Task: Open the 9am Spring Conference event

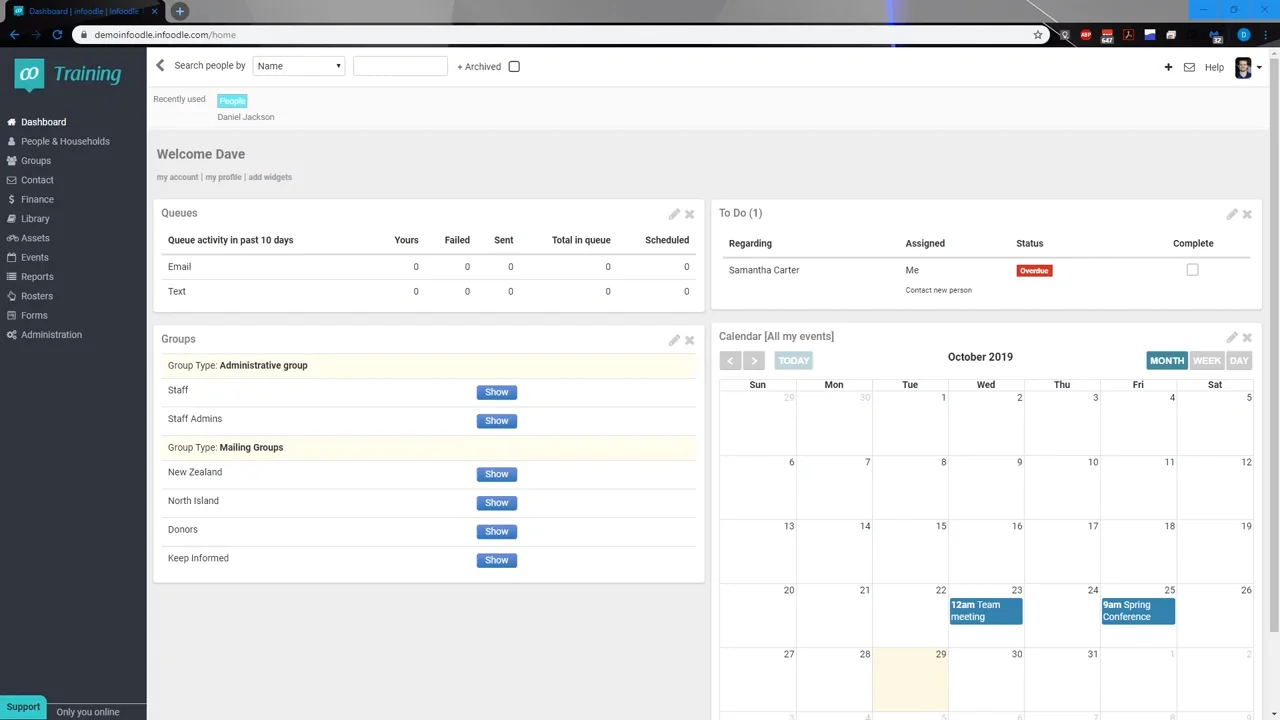Action: 1138,611
